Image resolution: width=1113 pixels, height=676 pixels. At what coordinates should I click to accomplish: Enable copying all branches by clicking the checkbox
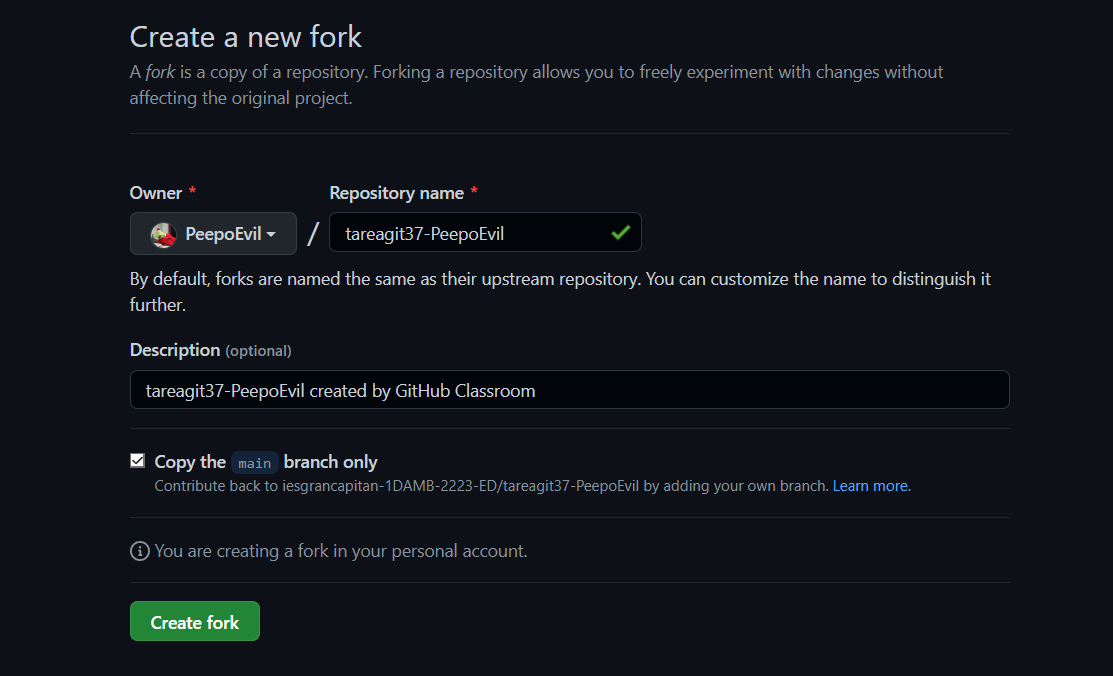click(x=137, y=460)
